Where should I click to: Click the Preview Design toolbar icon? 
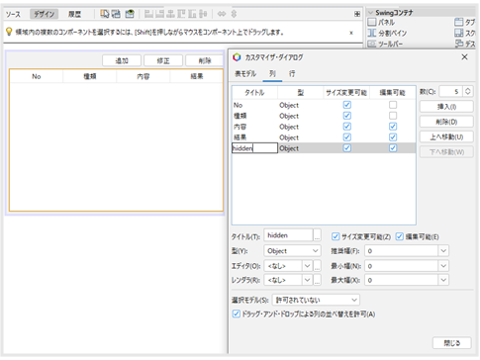pyautogui.click(x=130, y=14)
